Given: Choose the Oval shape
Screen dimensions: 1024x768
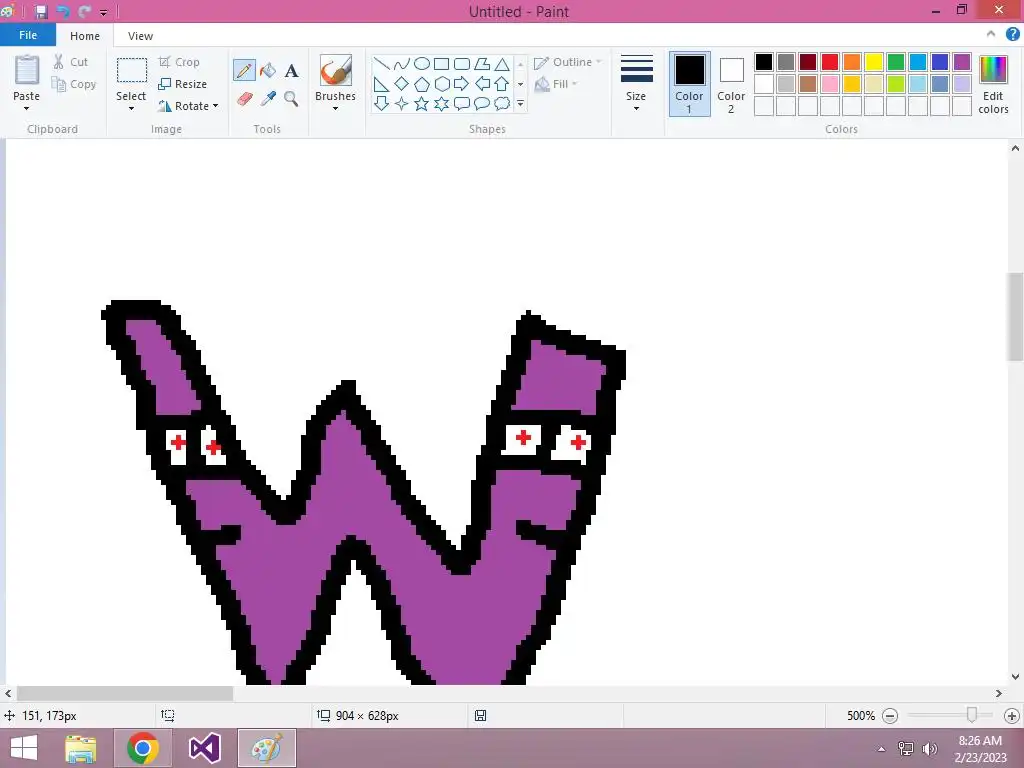Looking at the screenshot, I should click(x=422, y=63).
